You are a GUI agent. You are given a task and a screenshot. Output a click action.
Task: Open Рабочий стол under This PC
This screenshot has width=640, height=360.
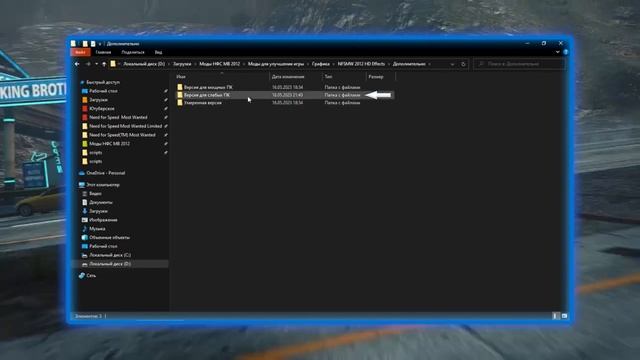coord(103,246)
